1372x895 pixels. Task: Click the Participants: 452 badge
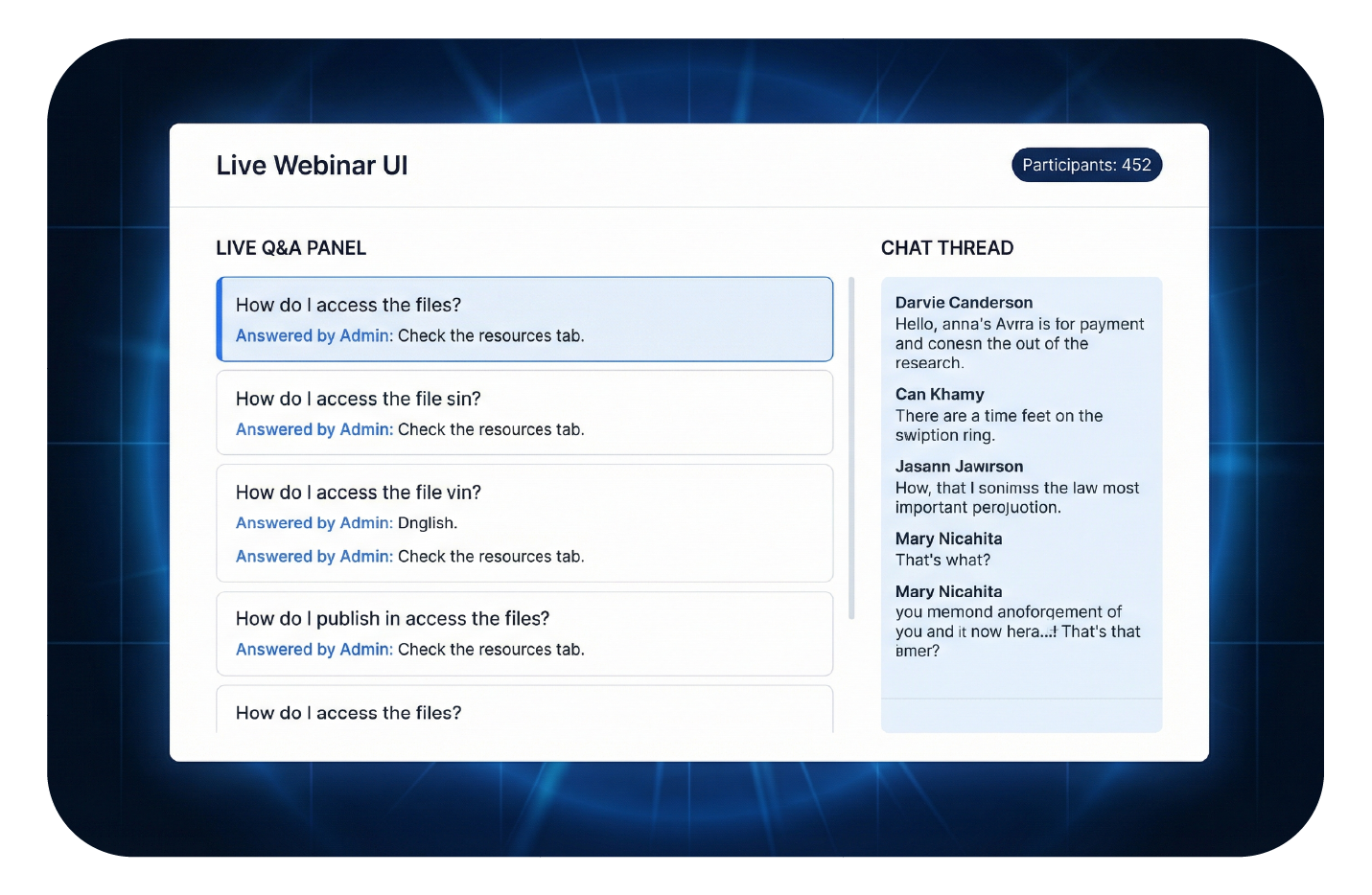tap(1086, 165)
